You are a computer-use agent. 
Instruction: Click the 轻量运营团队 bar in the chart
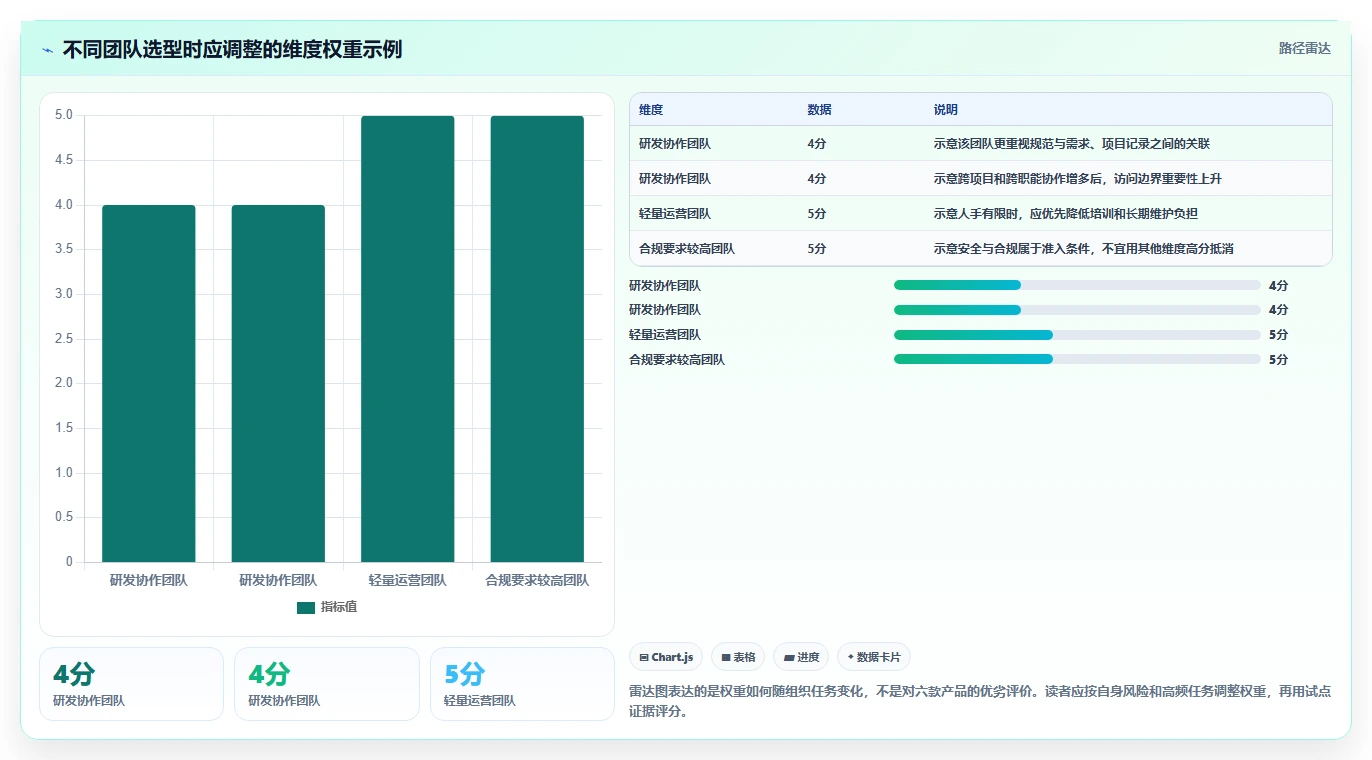(408, 339)
